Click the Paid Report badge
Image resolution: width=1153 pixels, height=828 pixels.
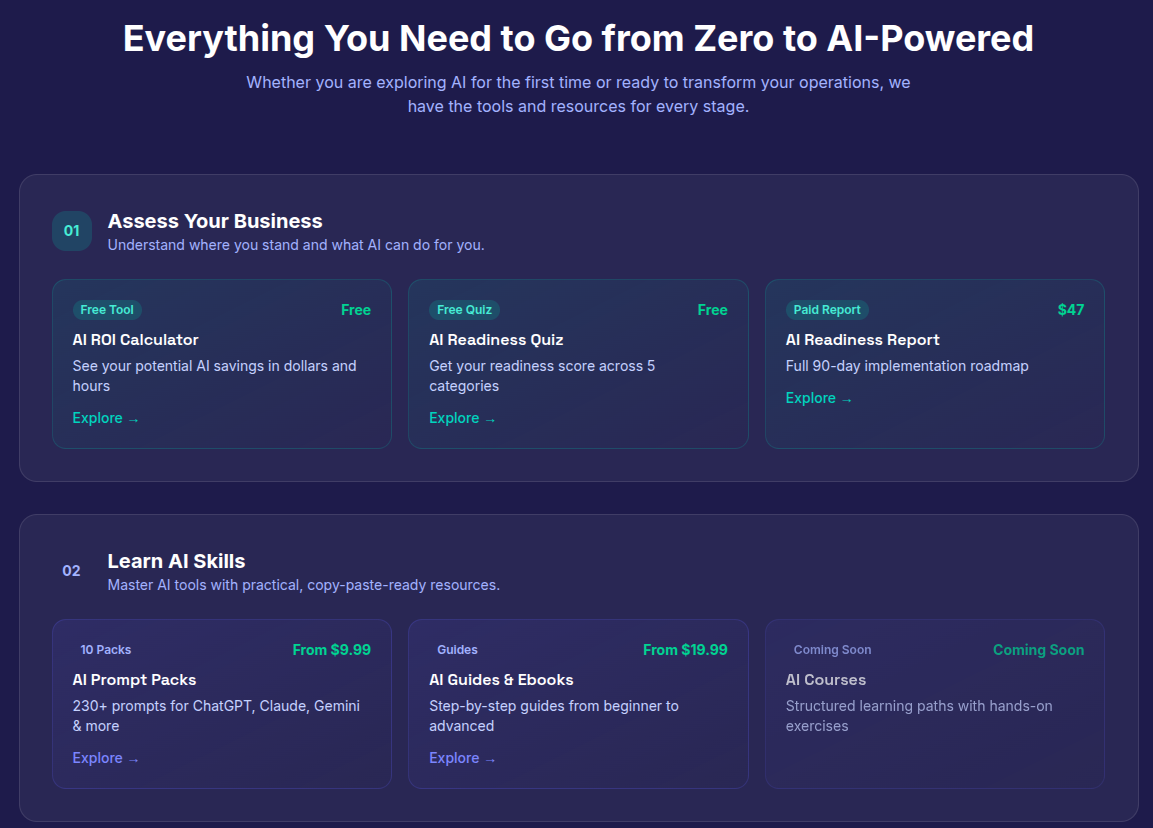tap(827, 310)
